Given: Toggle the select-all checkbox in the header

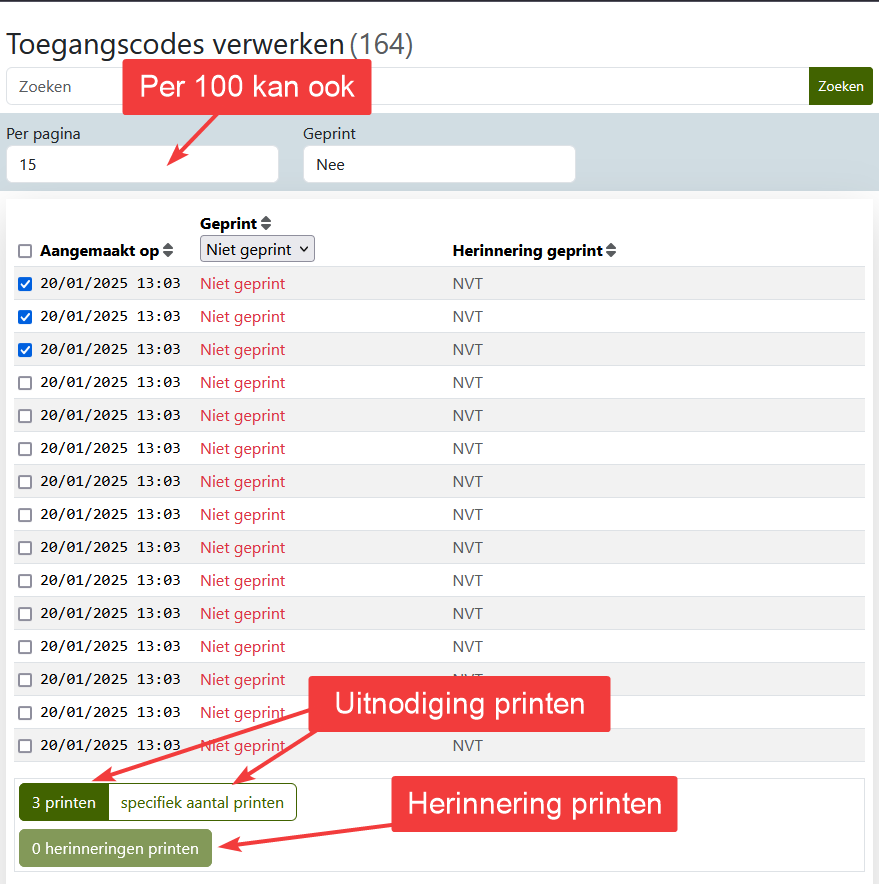Looking at the screenshot, I should pyautogui.click(x=24, y=251).
